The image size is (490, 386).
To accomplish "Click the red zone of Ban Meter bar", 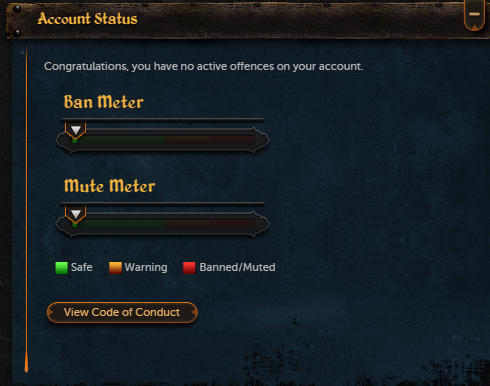I will 232,140.
